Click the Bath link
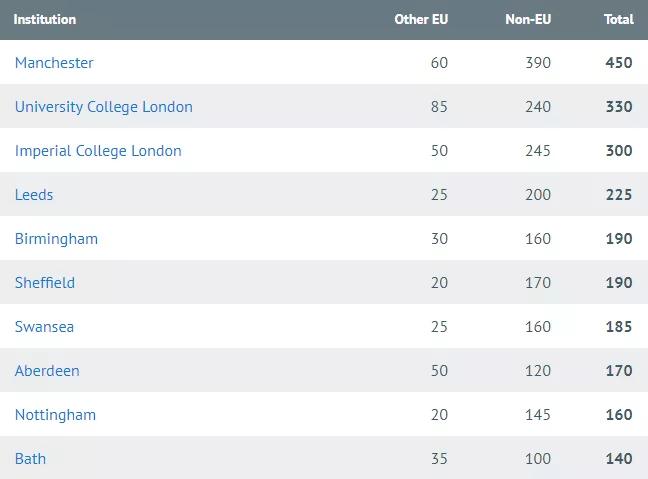This screenshot has height=479, width=648. pos(30,459)
